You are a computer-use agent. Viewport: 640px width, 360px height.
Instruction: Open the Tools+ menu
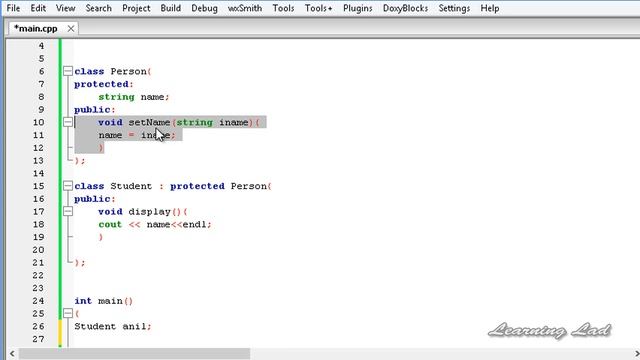(318, 8)
